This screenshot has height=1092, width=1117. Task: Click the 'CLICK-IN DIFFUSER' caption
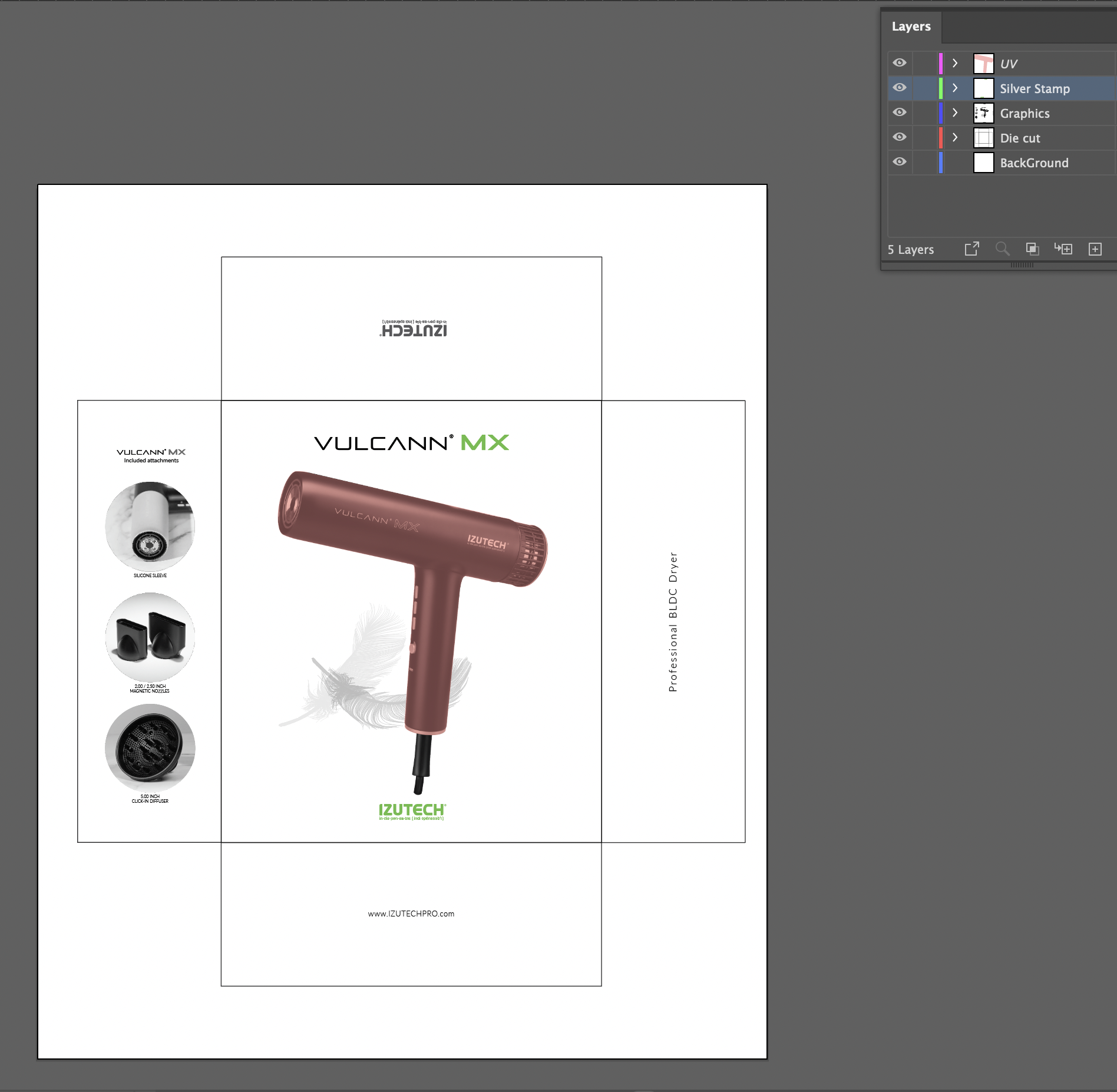tap(150, 801)
